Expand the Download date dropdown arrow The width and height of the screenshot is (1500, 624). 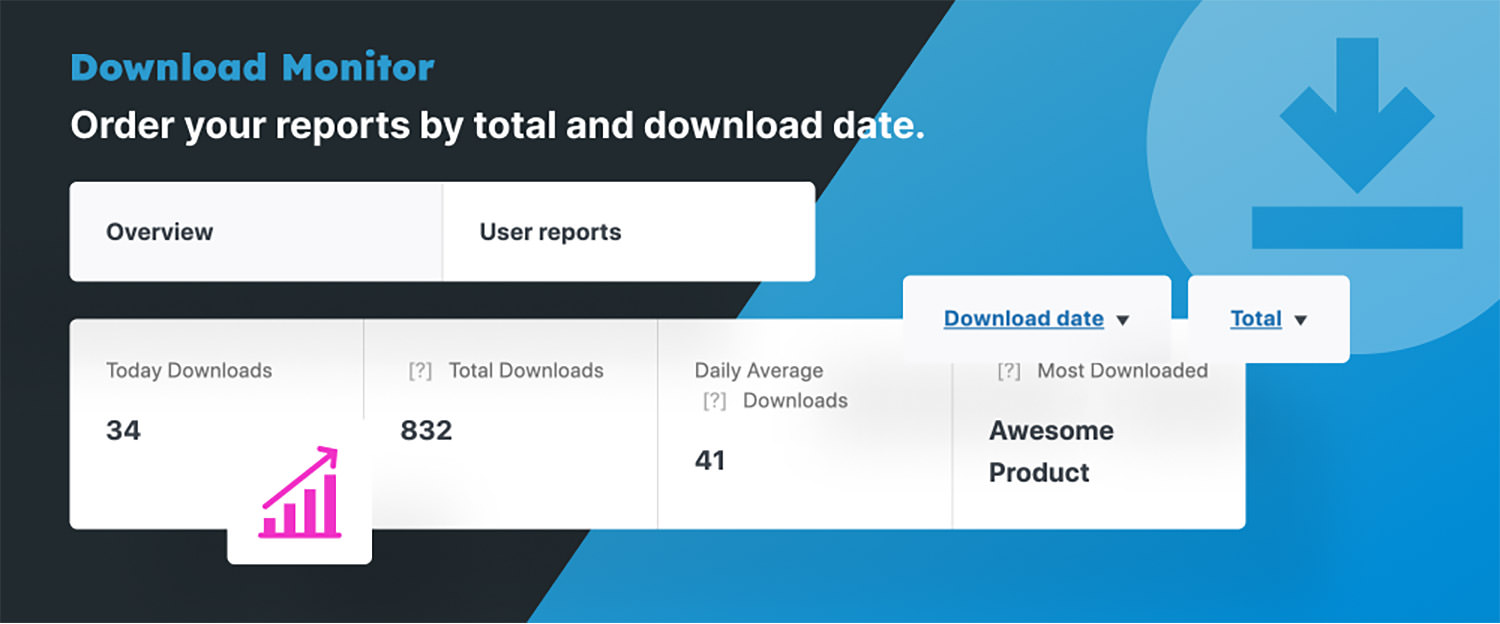click(x=1122, y=321)
